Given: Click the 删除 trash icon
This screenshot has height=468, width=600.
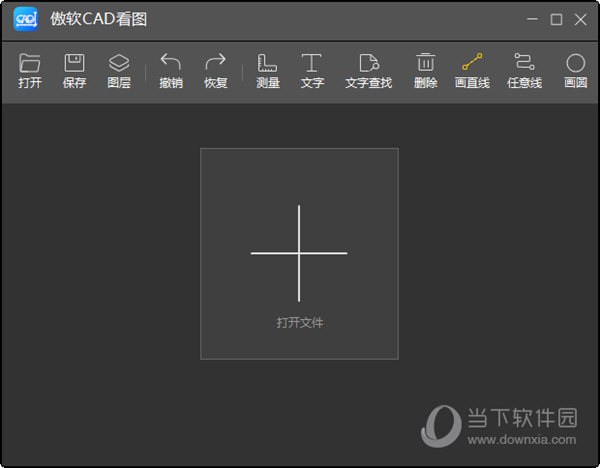Looking at the screenshot, I should (425, 71).
